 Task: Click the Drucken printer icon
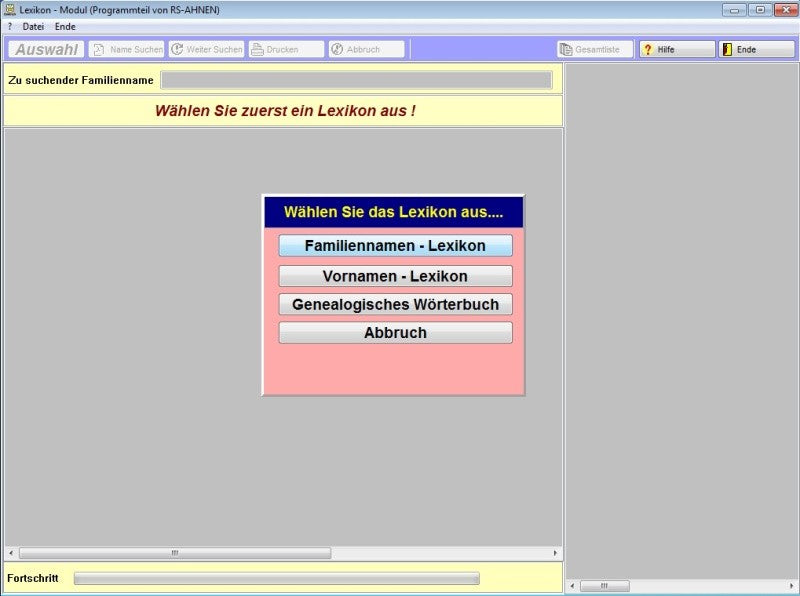point(257,49)
